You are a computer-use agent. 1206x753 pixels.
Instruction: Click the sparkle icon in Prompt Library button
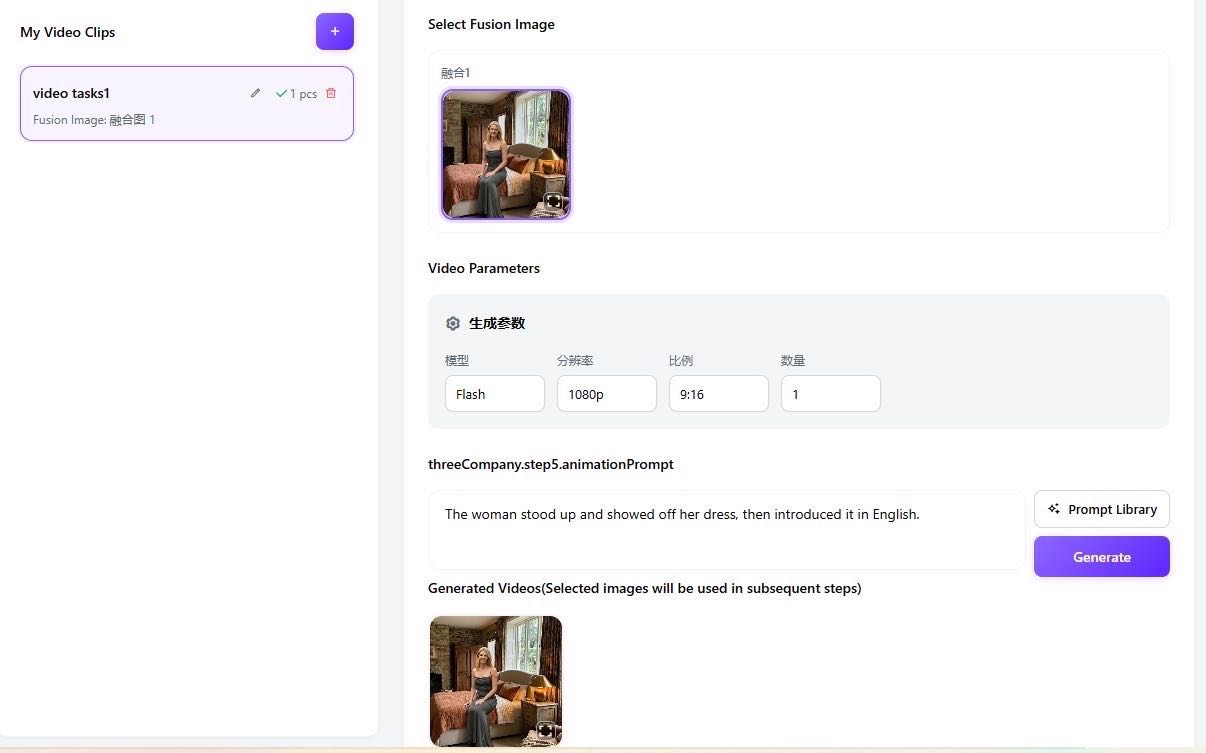(x=1054, y=509)
